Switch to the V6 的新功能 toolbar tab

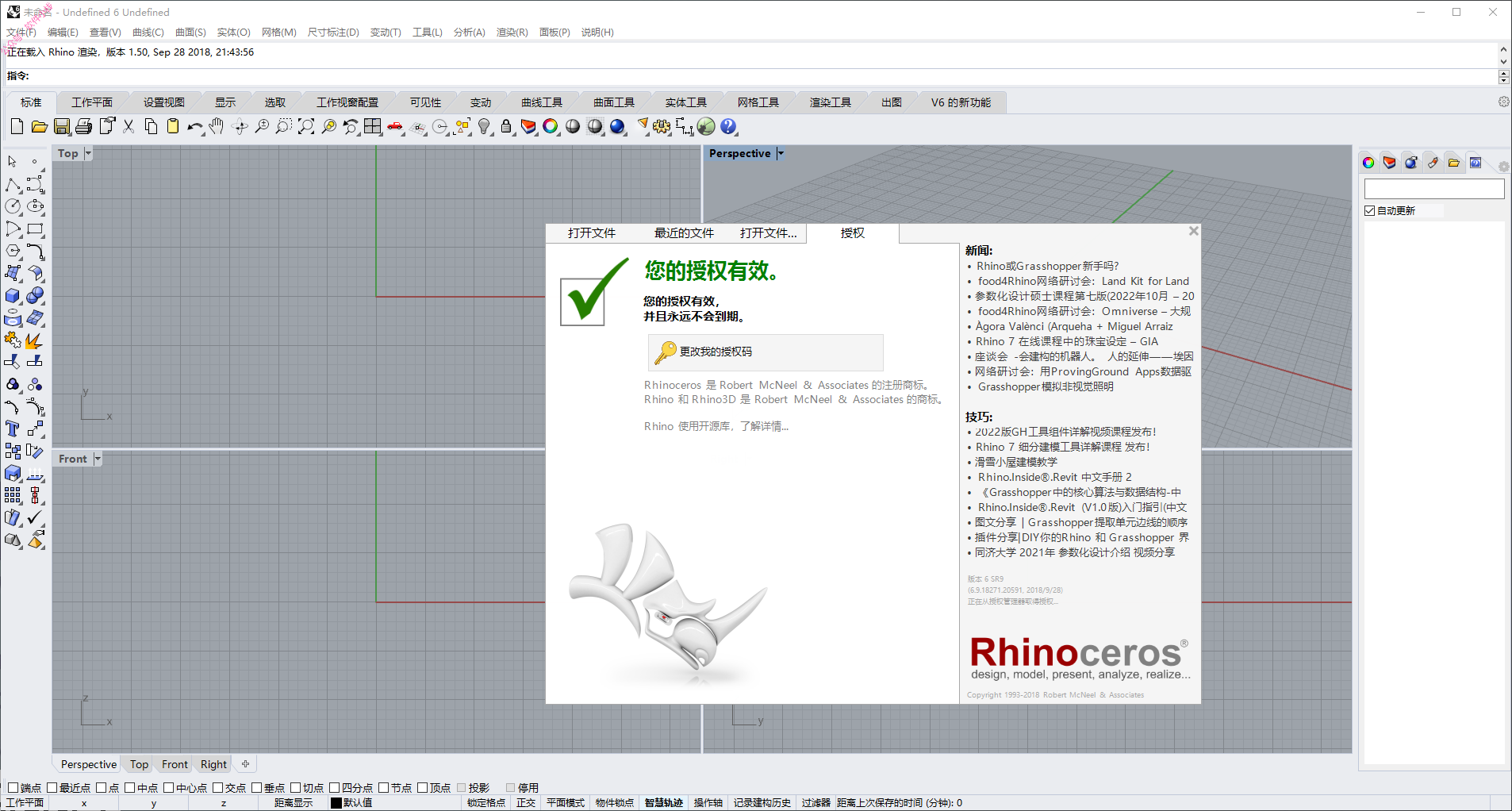[961, 102]
